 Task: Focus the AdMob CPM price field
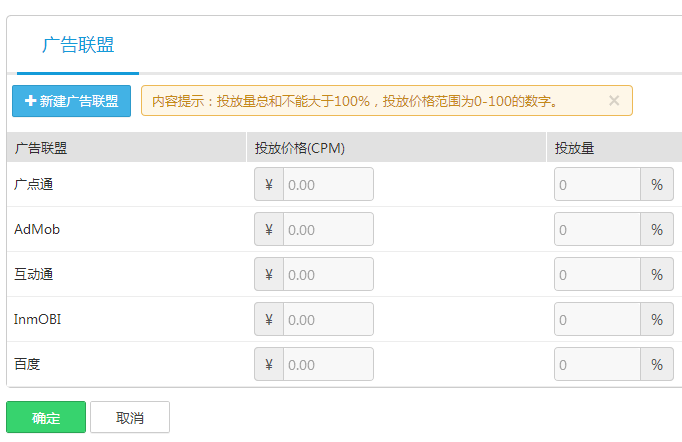click(328, 229)
